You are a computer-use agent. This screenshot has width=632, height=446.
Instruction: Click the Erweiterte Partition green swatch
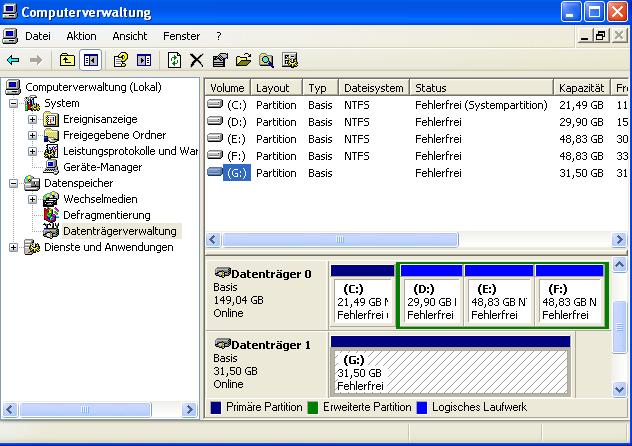click(313, 408)
